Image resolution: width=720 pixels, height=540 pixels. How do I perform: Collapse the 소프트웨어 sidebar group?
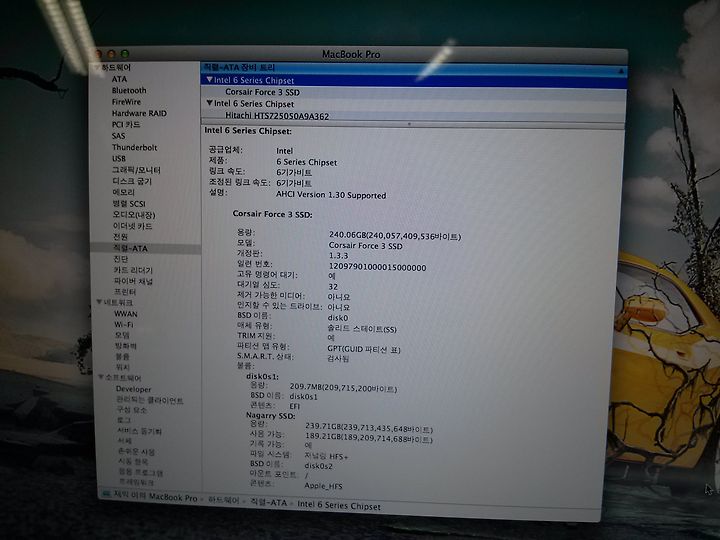101,377
